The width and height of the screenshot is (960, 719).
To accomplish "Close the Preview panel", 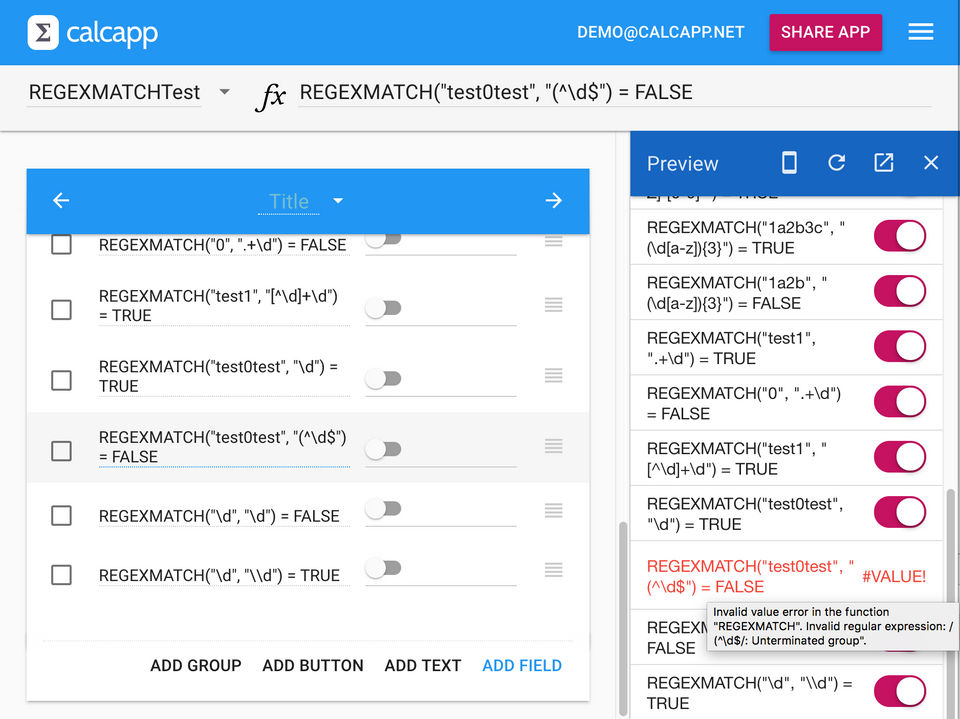I will [x=931, y=163].
